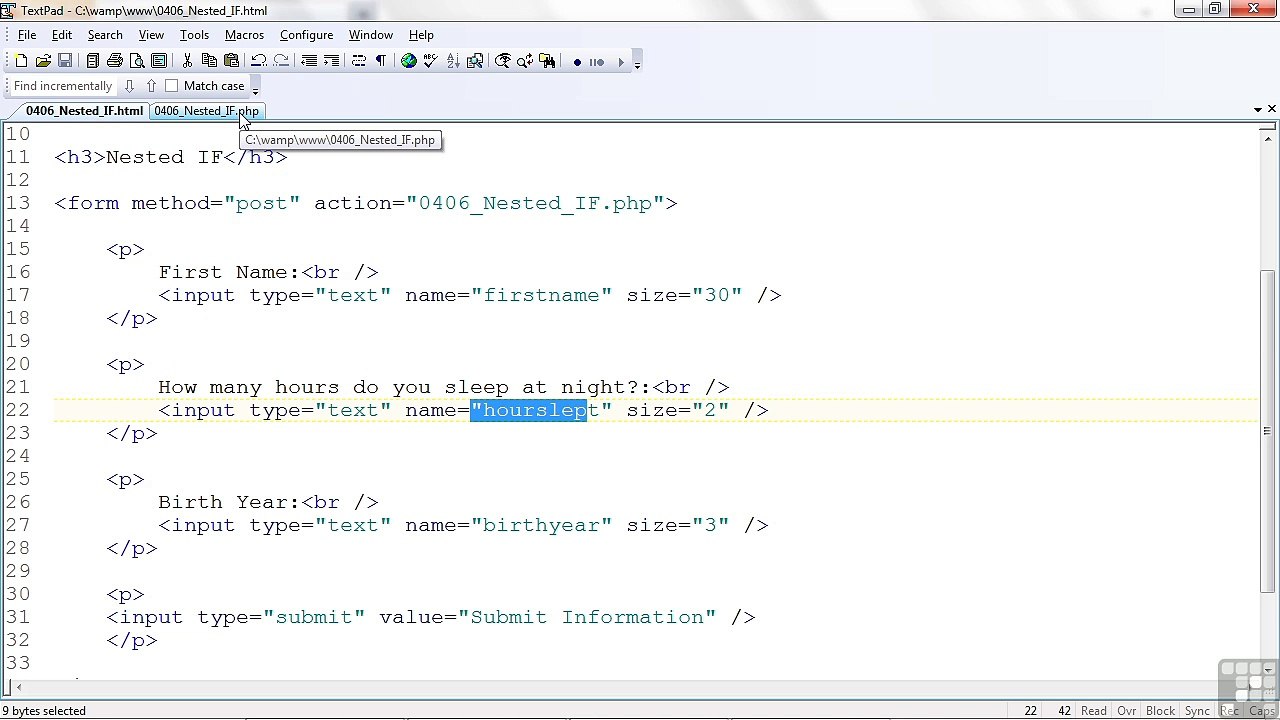Sort lines with the A-Z icon
Screen dimensions: 1280x720
453,61
